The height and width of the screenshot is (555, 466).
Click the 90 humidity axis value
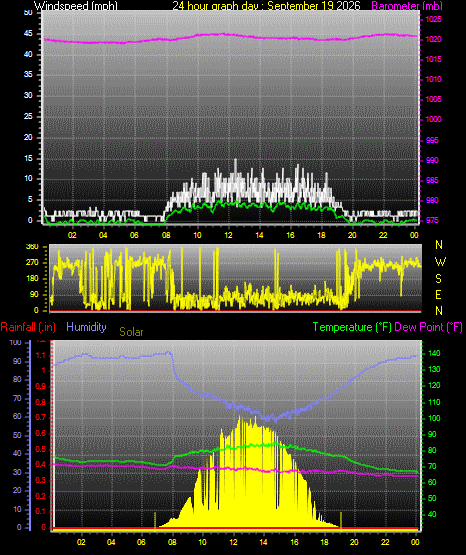tap(17, 361)
